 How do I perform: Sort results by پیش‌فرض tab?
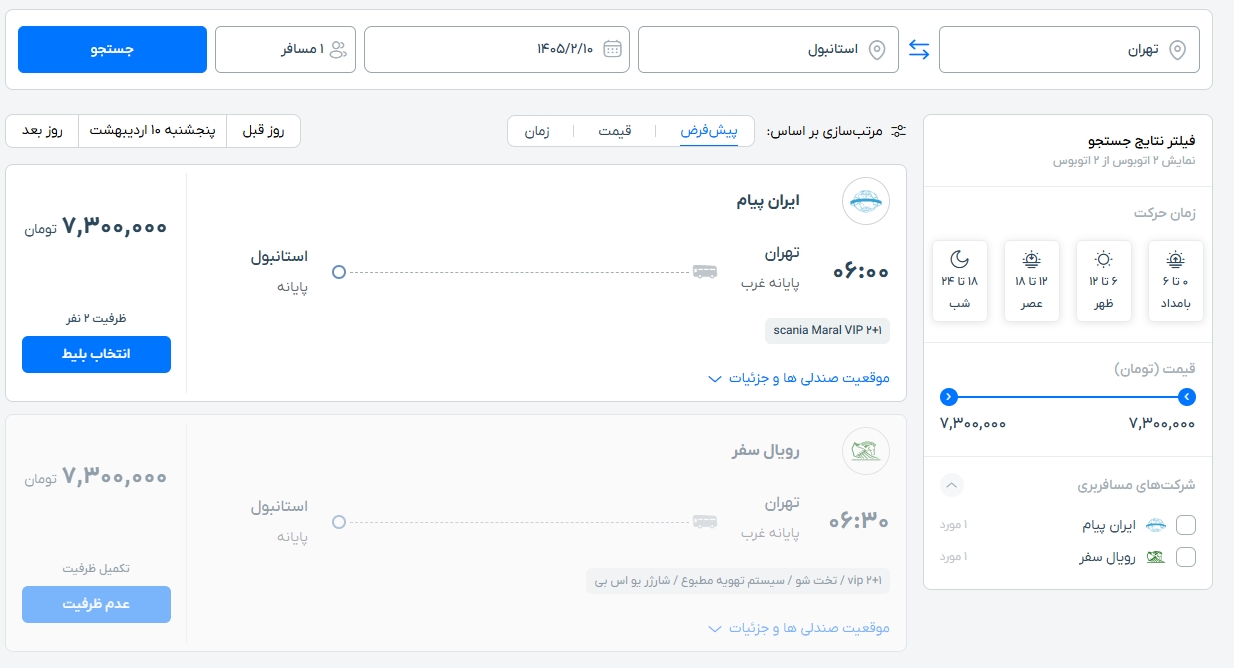point(709,131)
